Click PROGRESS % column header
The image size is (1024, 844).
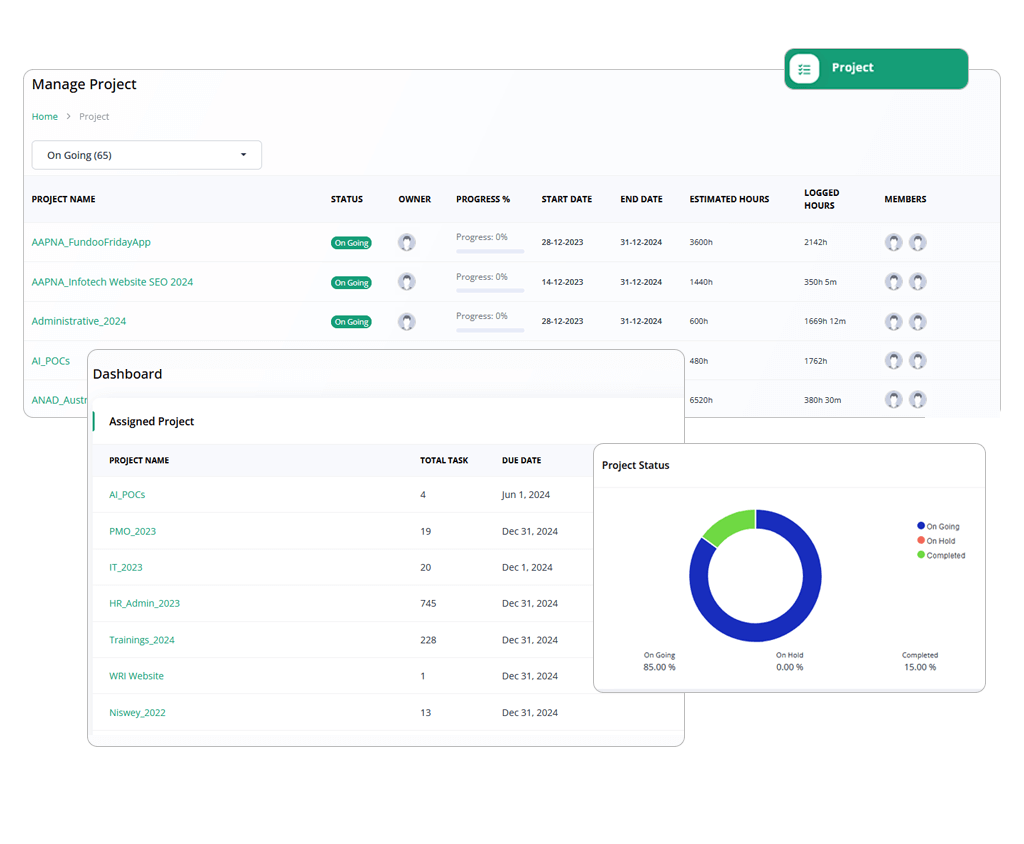click(x=483, y=199)
